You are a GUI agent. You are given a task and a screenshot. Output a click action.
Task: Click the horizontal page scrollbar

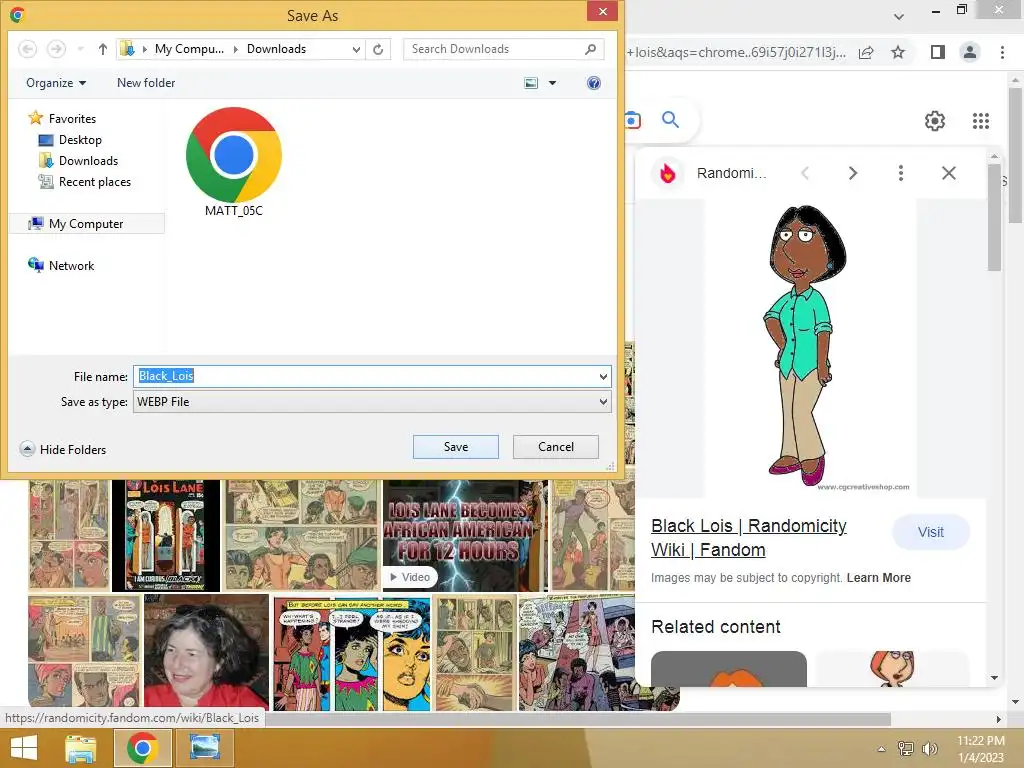click(x=579, y=719)
